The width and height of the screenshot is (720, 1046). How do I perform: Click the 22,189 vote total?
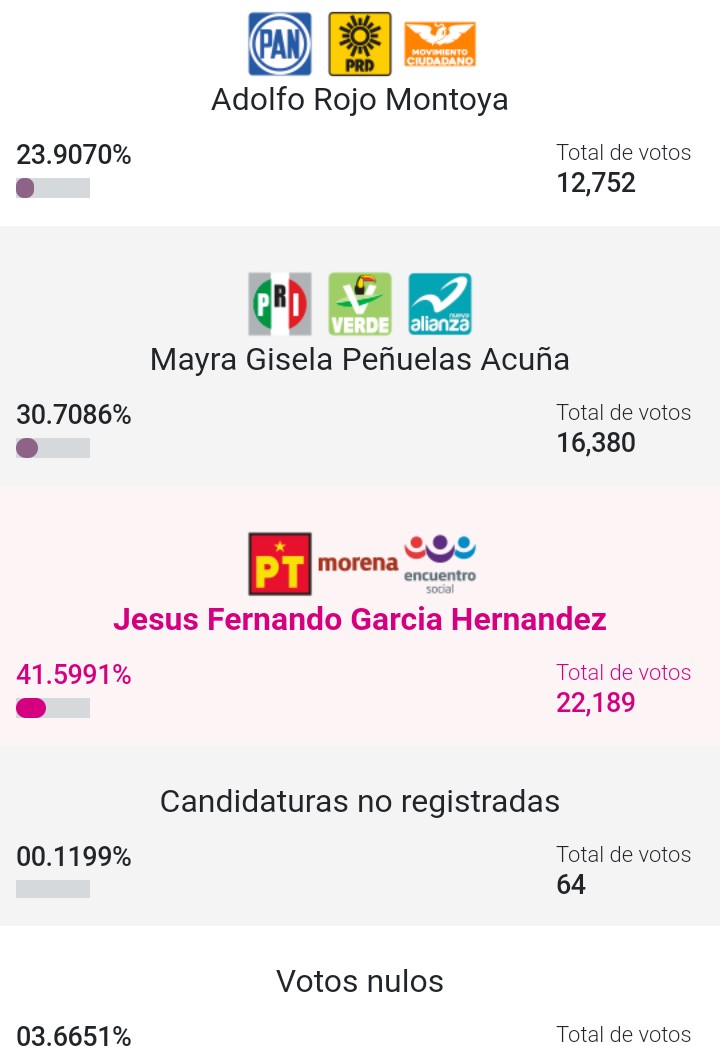(x=596, y=703)
